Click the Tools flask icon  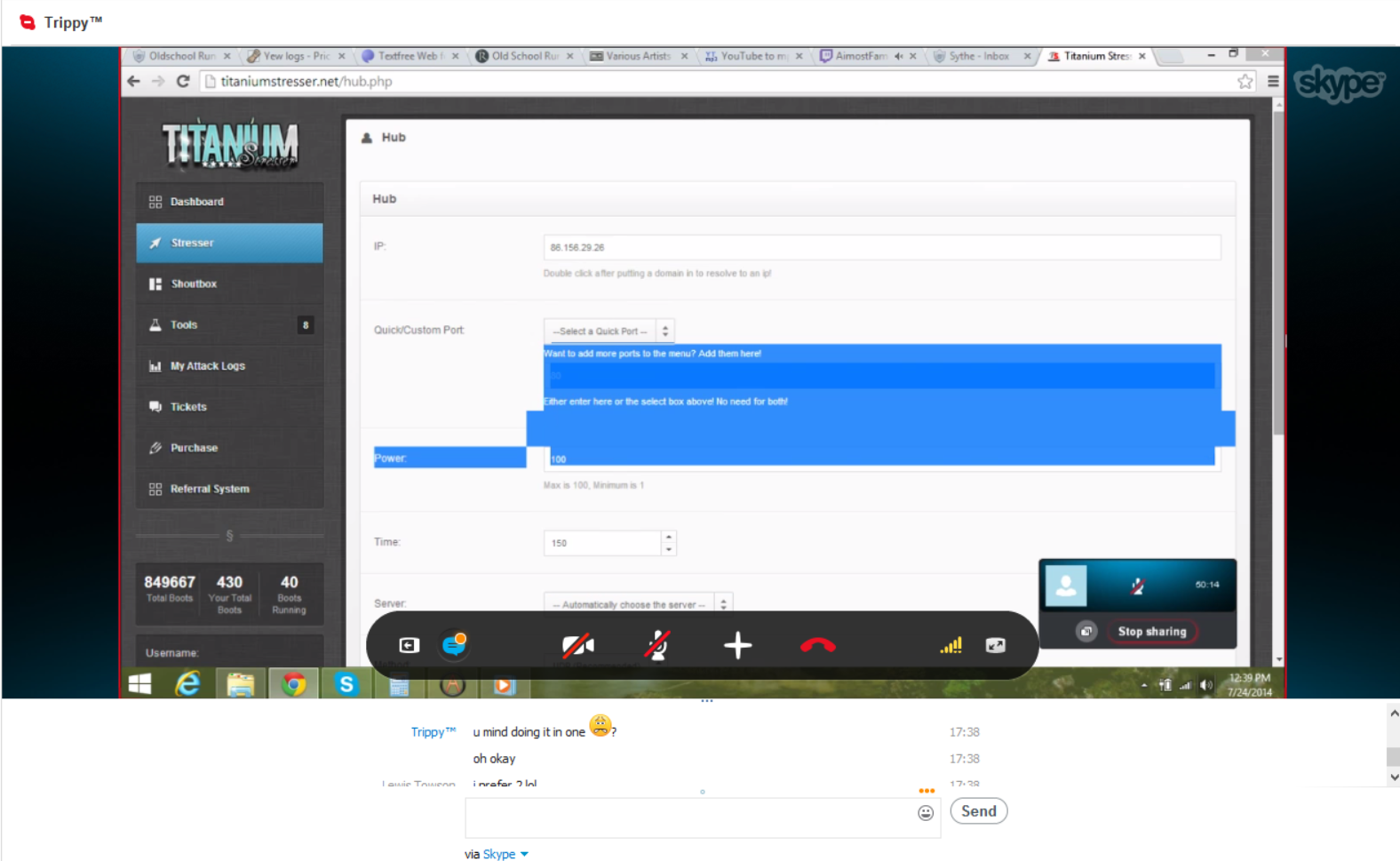(155, 325)
